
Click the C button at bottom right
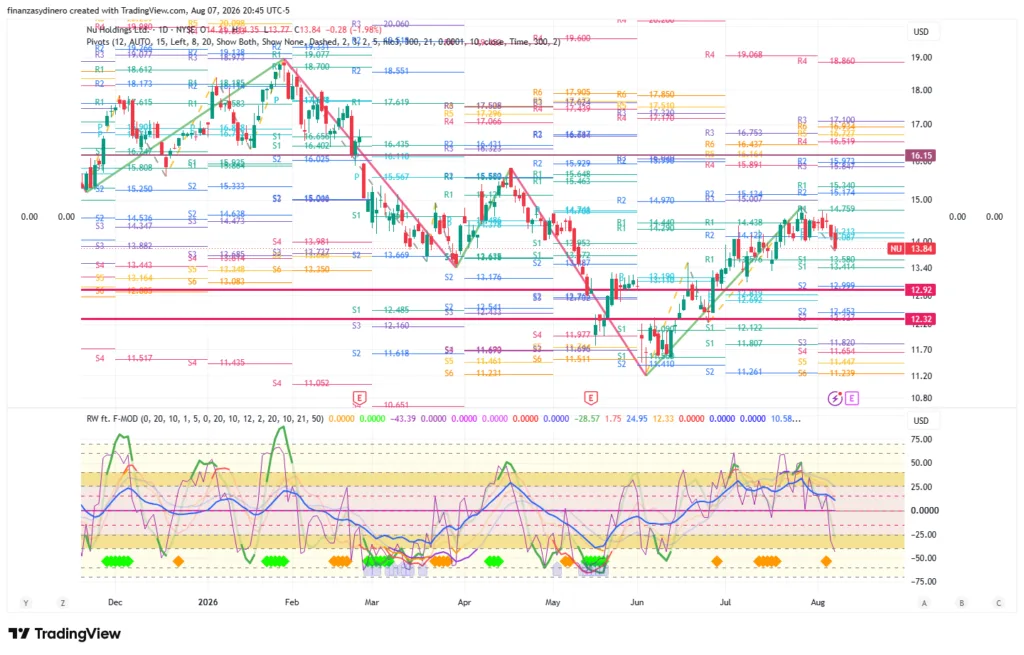(999, 603)
